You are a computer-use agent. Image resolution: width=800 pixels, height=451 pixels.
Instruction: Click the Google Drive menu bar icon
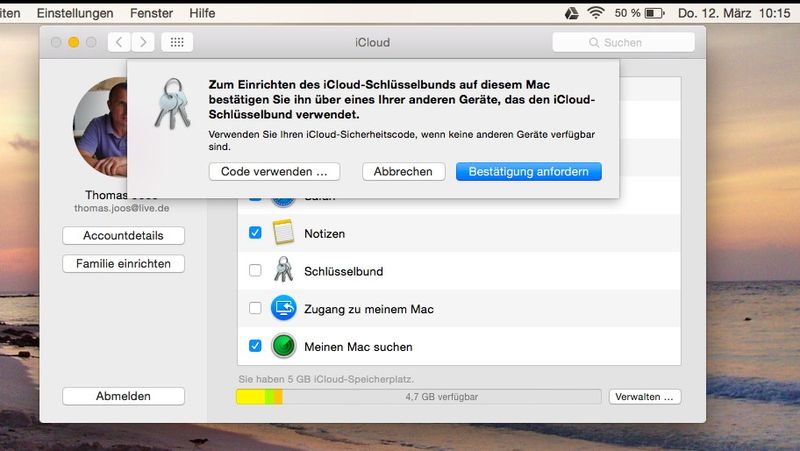(x=571, y=13)
